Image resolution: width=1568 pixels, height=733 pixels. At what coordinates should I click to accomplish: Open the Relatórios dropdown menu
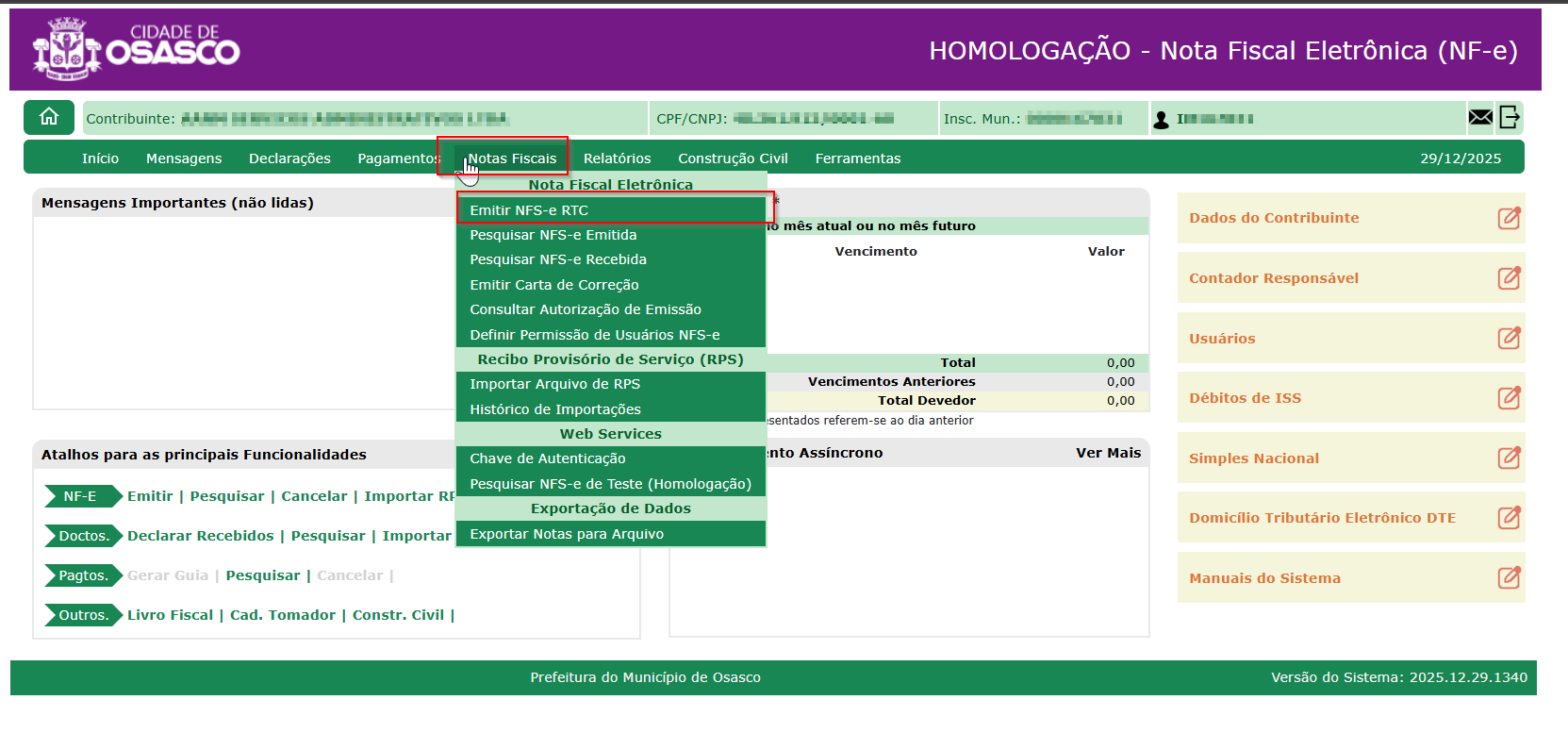pyautogui.click(x=617, y=158)
